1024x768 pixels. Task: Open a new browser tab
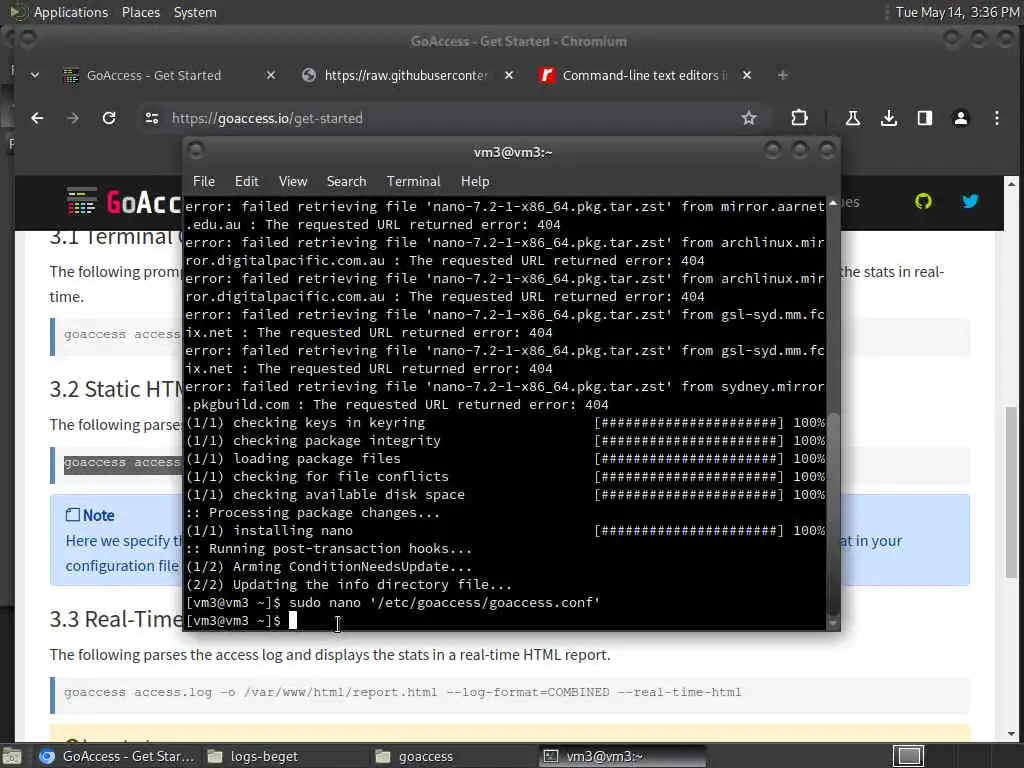782,75
